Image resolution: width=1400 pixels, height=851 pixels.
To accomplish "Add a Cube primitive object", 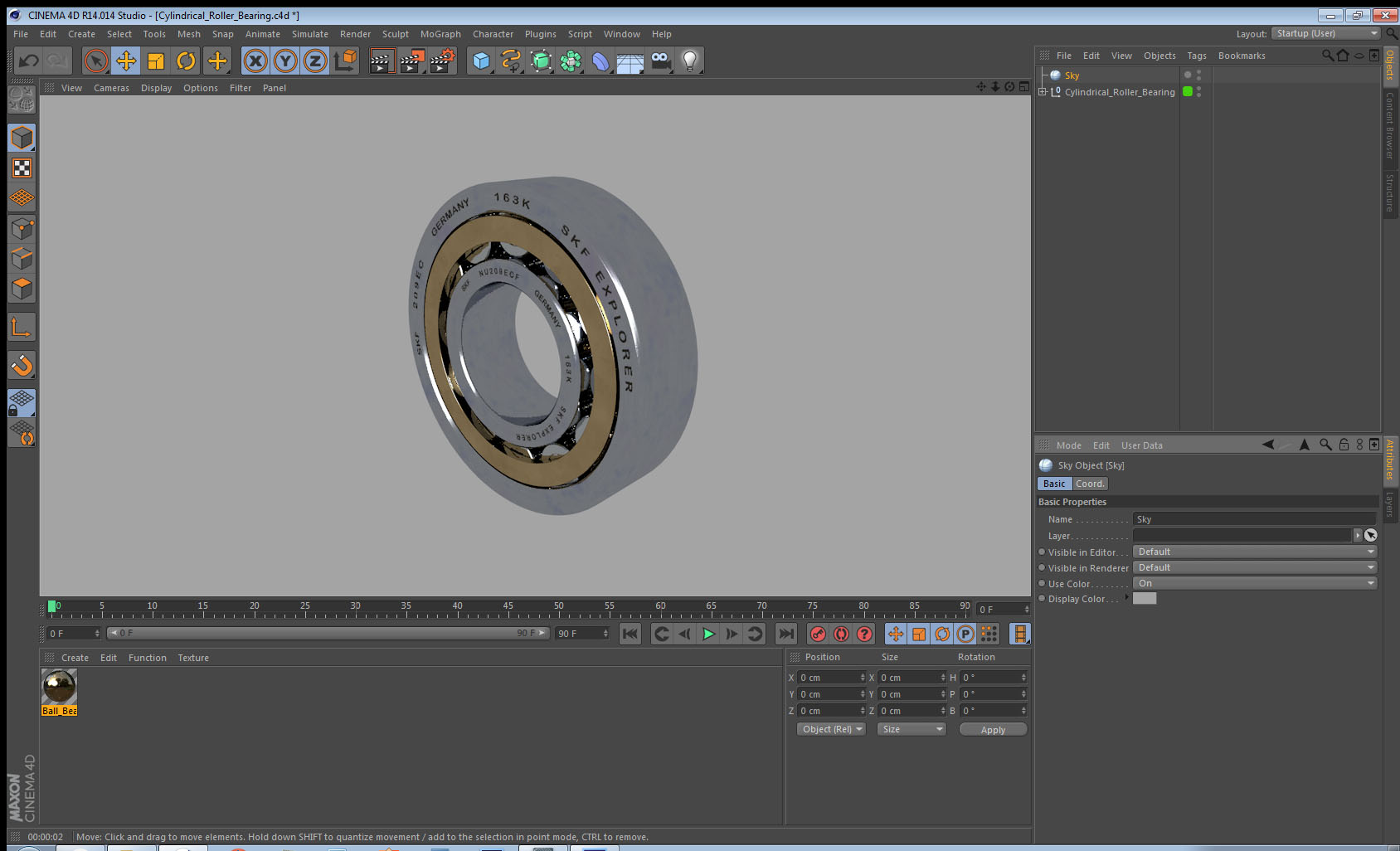I will click(481, 61).
